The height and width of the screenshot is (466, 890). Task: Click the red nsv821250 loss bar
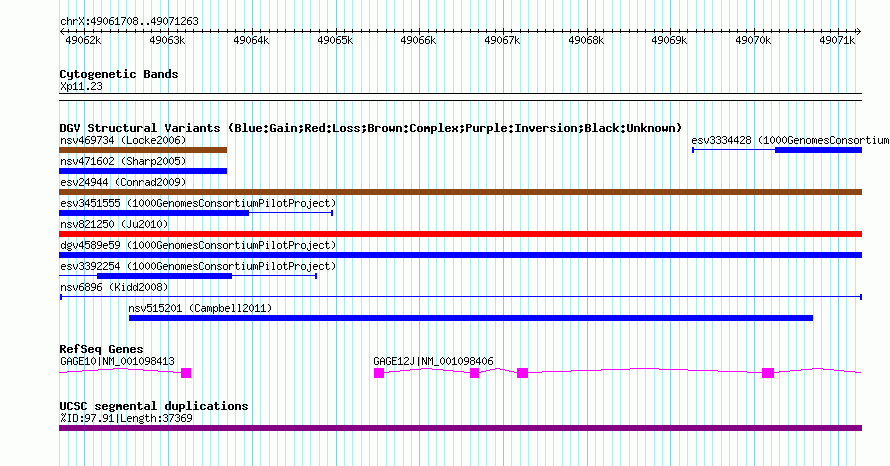460,234
